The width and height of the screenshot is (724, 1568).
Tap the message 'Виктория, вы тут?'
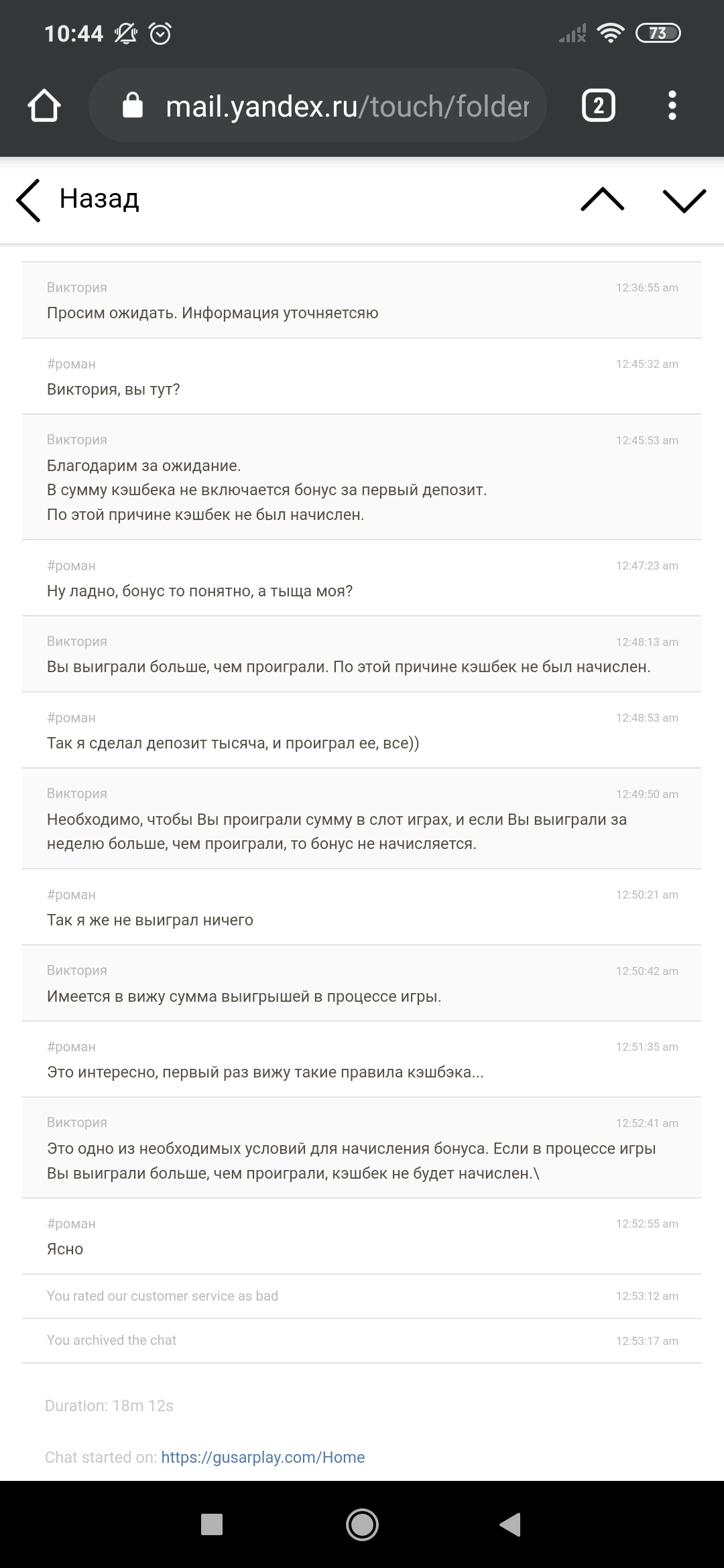(x=113, y=389)
